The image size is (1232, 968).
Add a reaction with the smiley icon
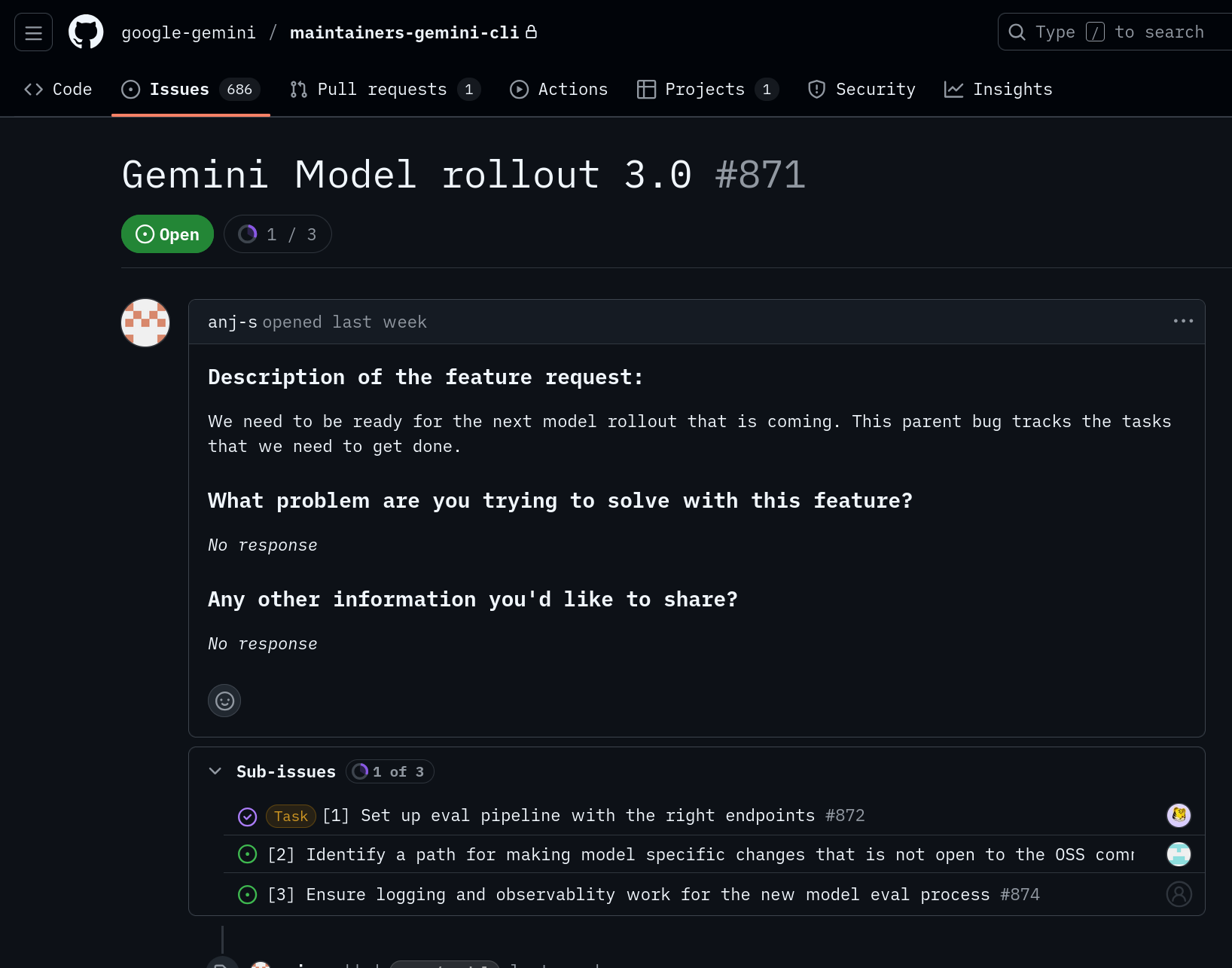tap(224, 701)
